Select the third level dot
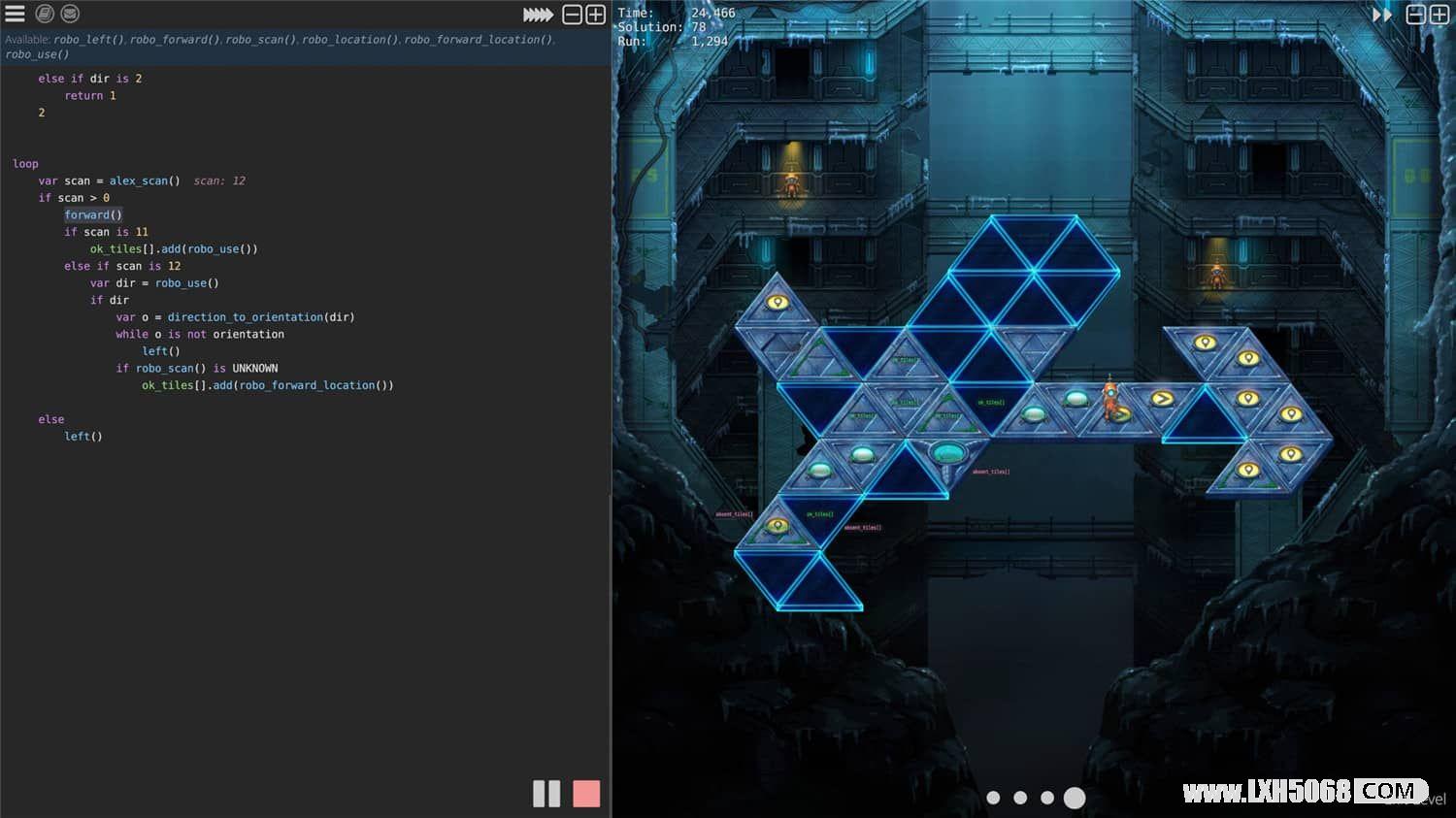The width and height of the screenshot is (1456, 818). 1047,798
